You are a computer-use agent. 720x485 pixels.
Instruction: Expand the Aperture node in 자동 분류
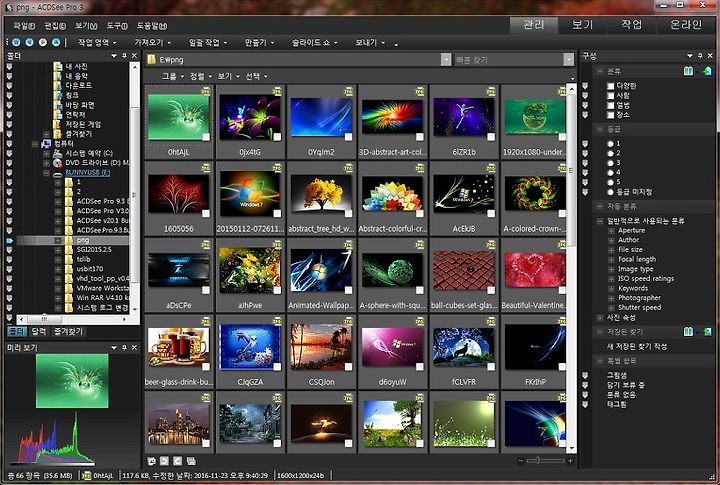(x=611, y=231)
